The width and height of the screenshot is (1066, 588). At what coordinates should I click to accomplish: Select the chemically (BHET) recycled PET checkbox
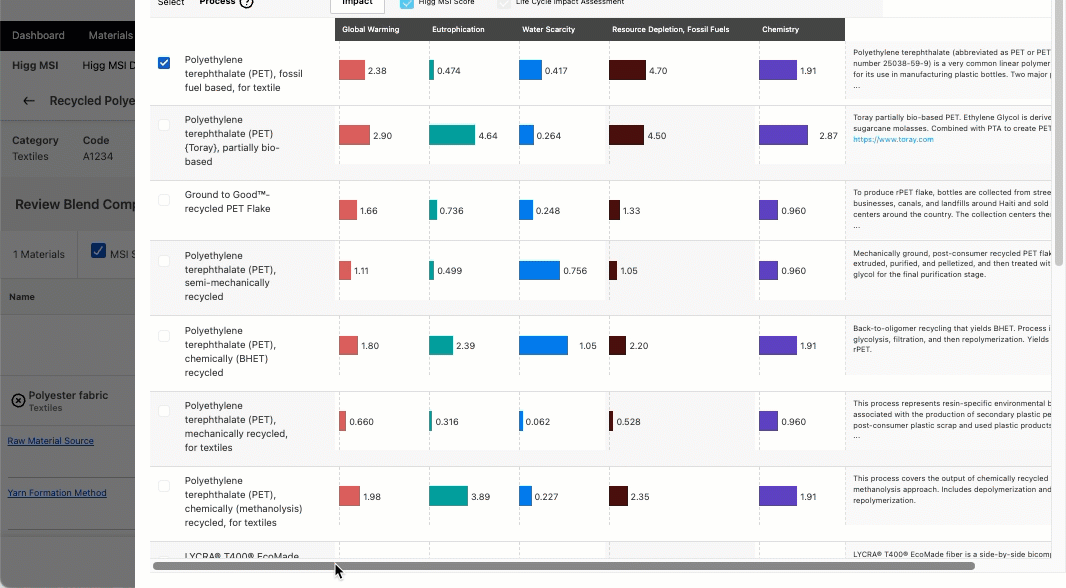point(164,336)
